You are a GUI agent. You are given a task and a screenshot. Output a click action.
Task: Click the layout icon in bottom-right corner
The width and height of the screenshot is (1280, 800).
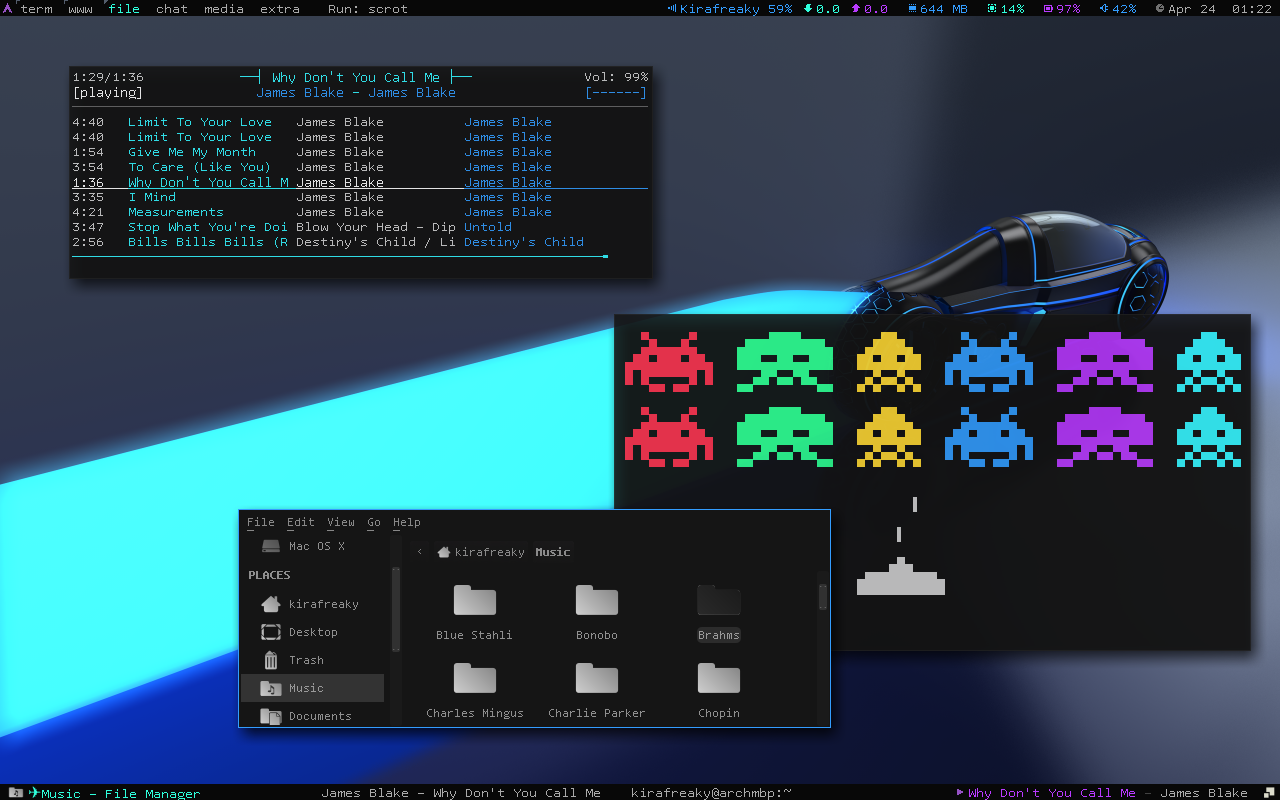(x=1270, y=793)
